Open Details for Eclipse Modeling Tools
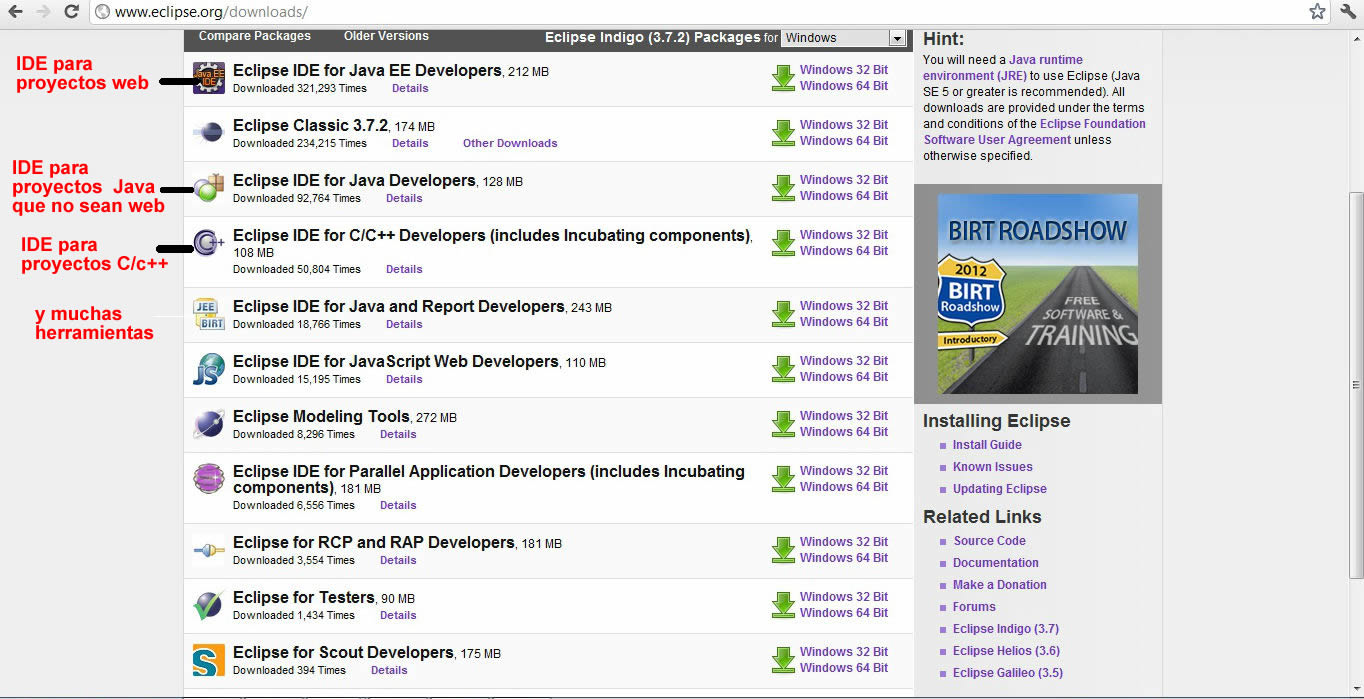The image size is (1364, 699). pos(398,434)
